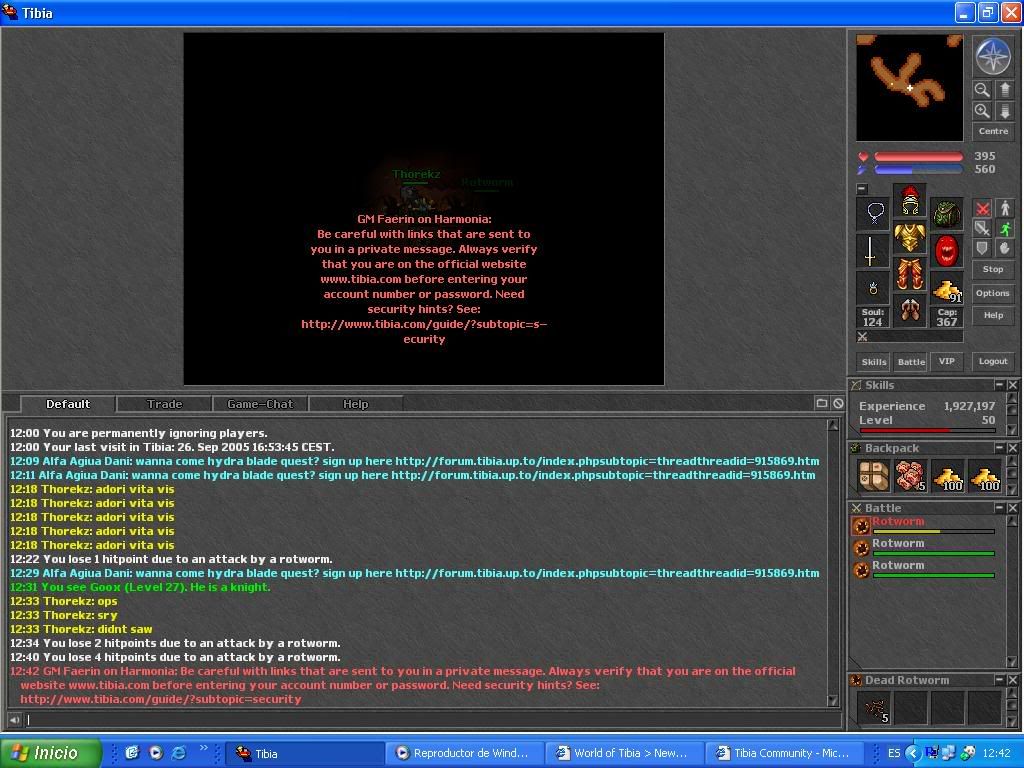The height and width of the screenshot is (768, 1024).
Task: Zoom out the minimap
Action: pos(982,89)
